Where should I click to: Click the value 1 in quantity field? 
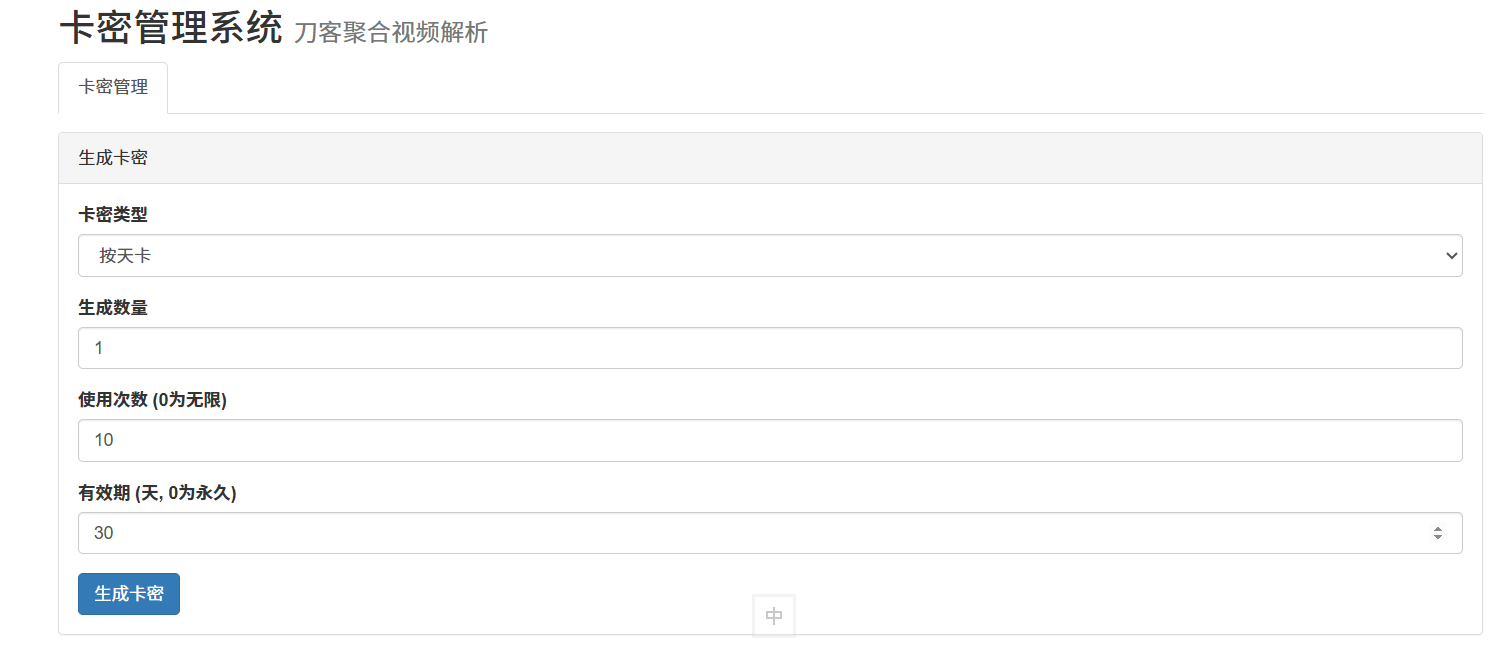(x=98, y=348)
